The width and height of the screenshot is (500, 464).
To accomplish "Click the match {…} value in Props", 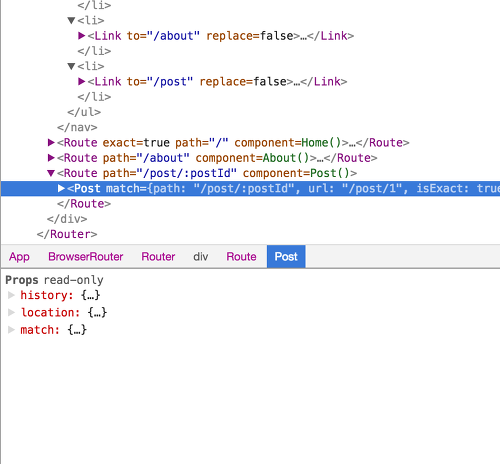I will [x=77, y=330].
